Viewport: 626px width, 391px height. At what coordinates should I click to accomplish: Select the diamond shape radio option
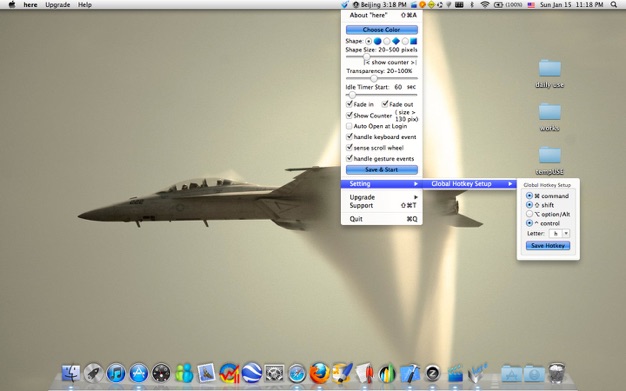pyautogui.click(x=387, y=41)
